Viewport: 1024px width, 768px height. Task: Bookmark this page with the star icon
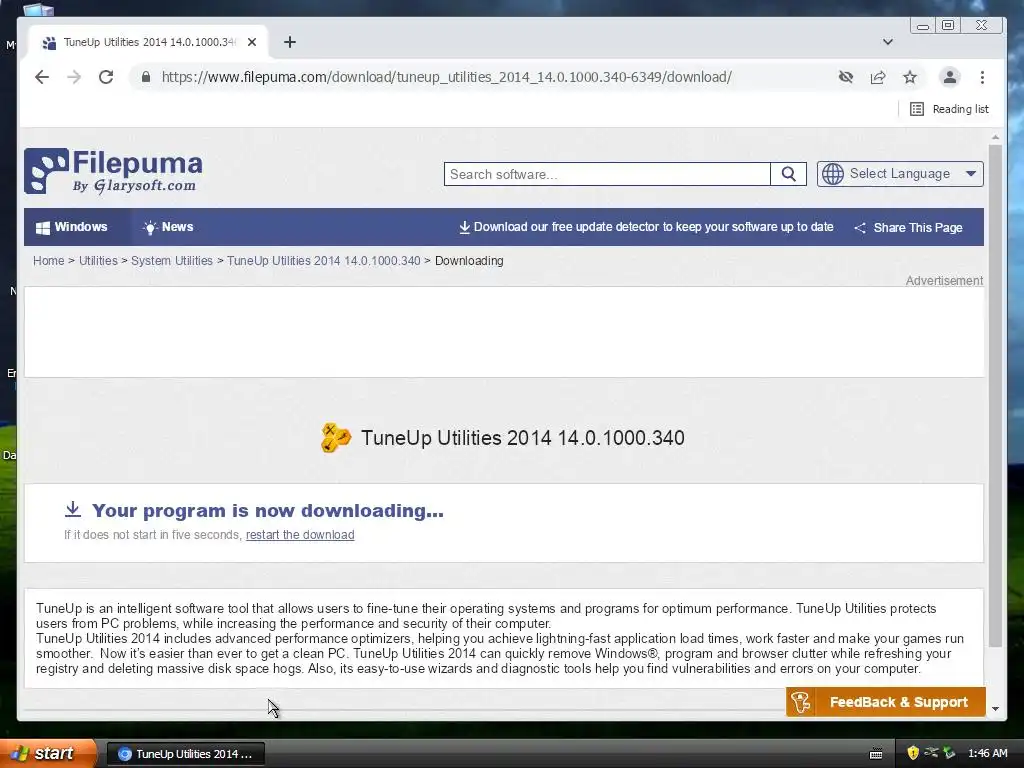(x=910, y=77)
